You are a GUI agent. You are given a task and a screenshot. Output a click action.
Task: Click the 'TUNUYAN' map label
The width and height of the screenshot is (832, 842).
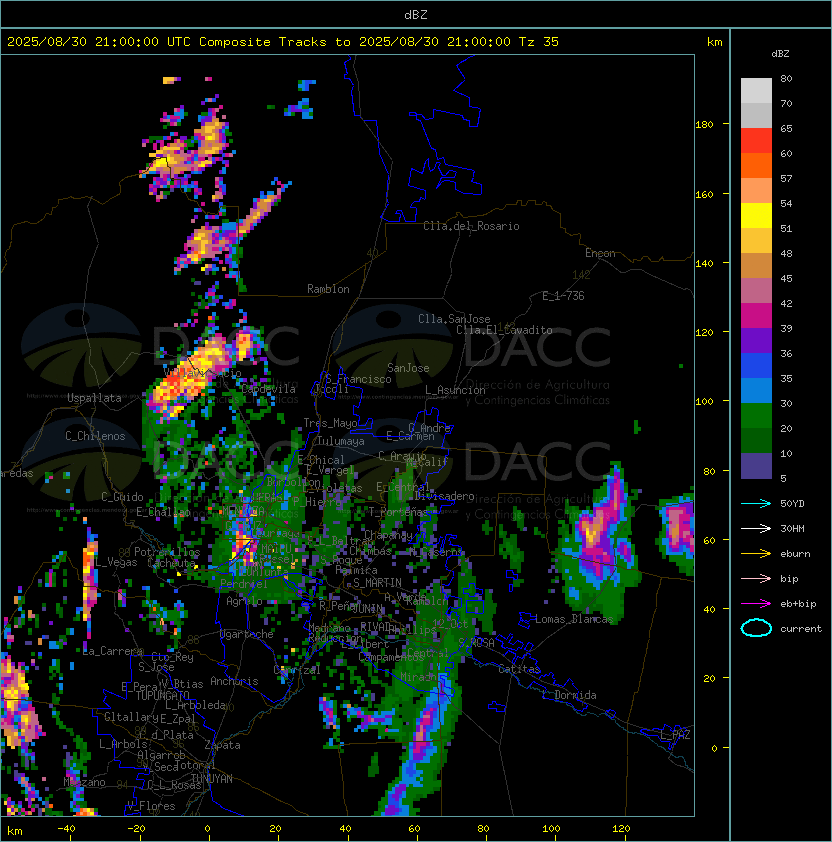(212, 779)
